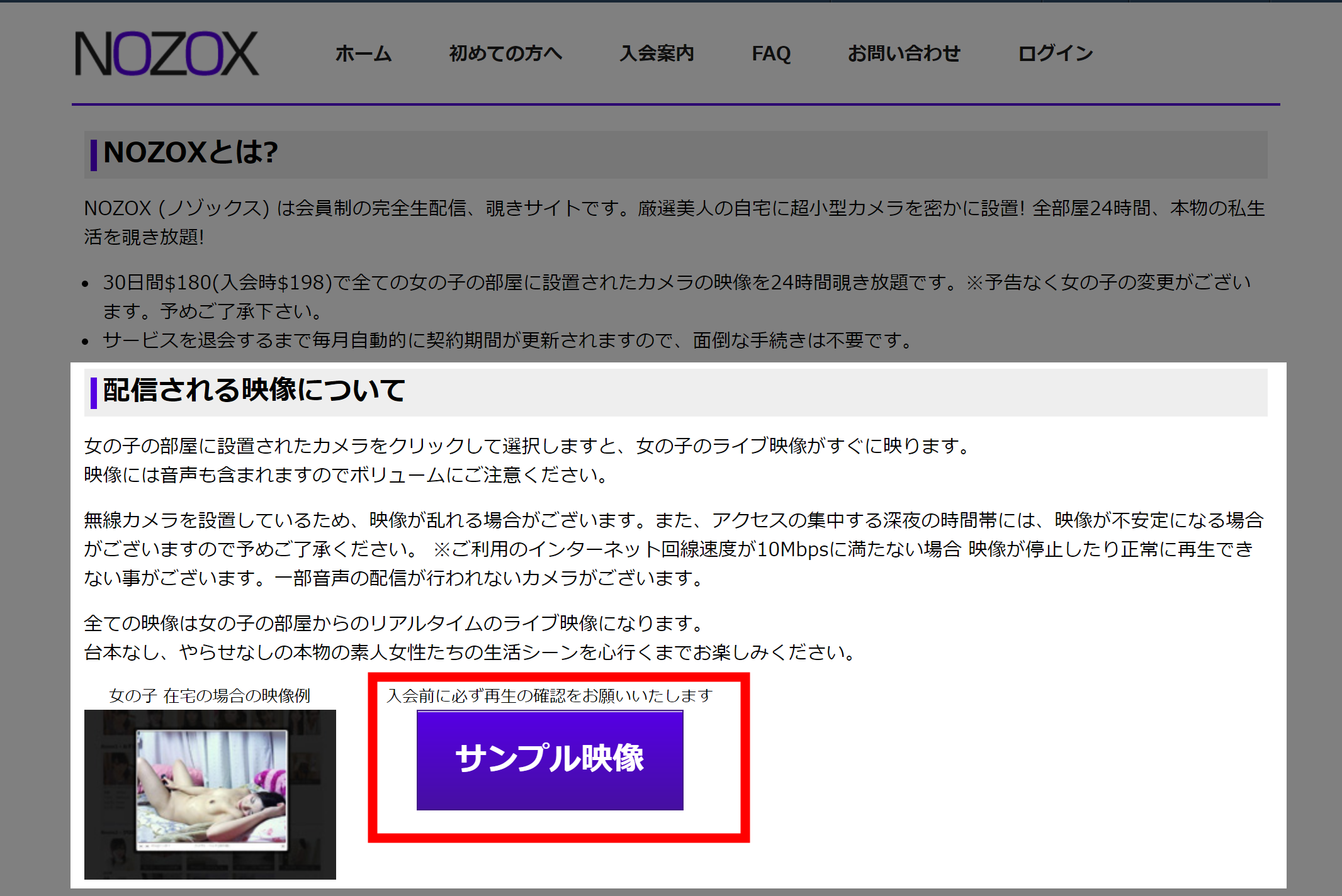Open the FAQ page
Screen dimensions: 1342x896
coord(772,54)
